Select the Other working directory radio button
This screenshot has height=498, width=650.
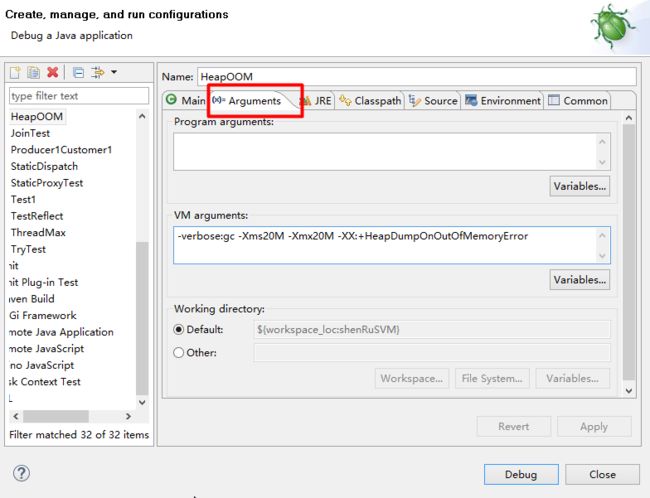(179, 352)
